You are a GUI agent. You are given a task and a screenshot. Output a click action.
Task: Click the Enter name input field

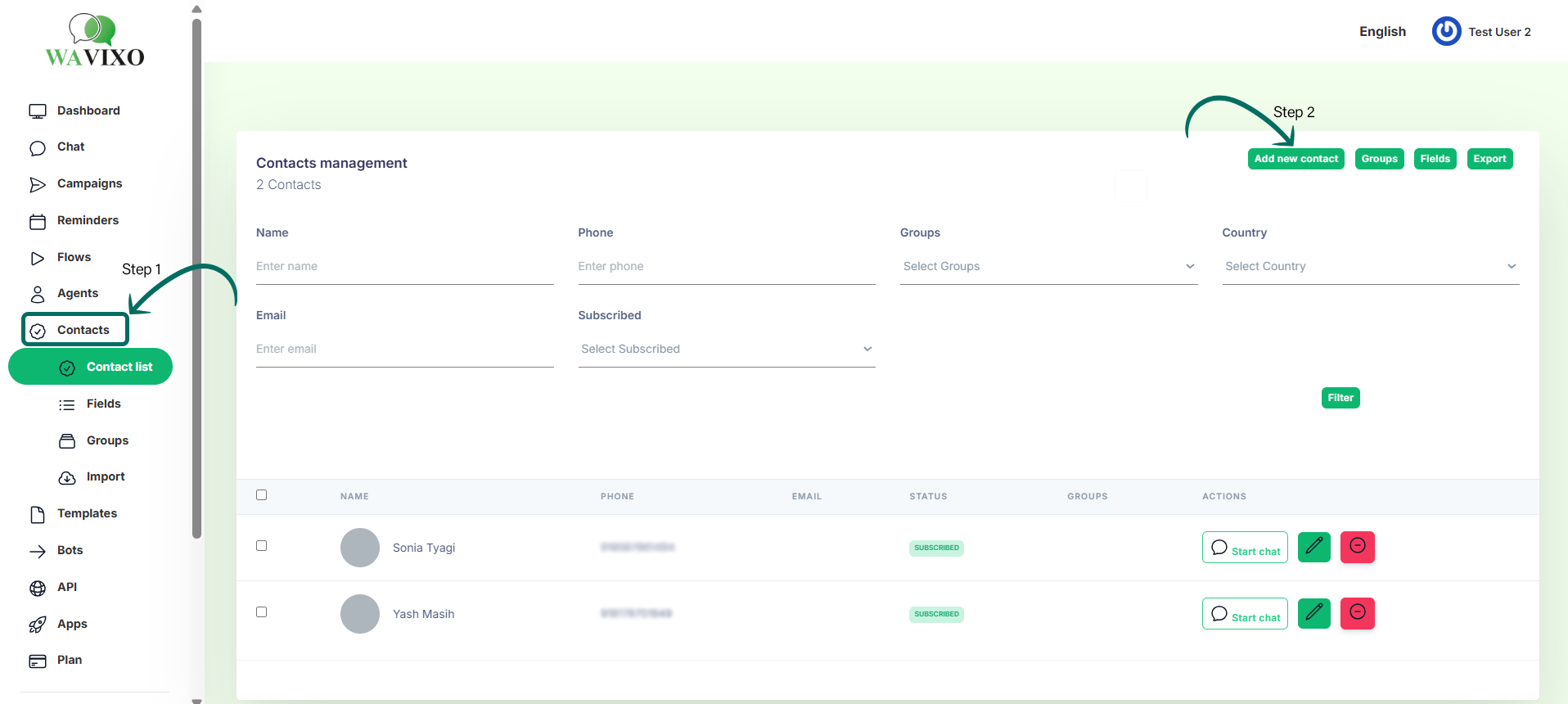tap(404, 267)
